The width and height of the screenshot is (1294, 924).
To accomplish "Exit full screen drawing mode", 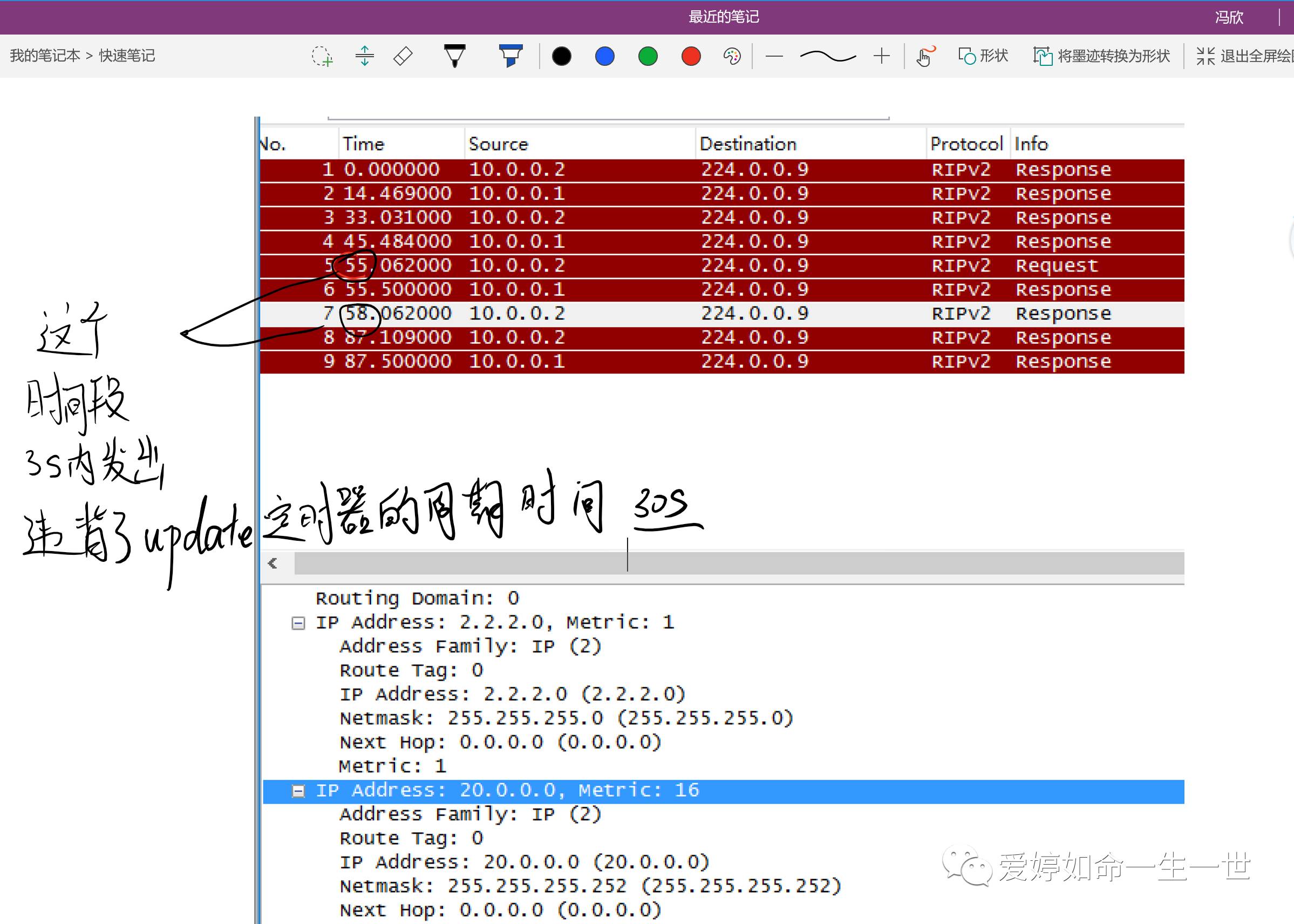I will click(1244, 56).
